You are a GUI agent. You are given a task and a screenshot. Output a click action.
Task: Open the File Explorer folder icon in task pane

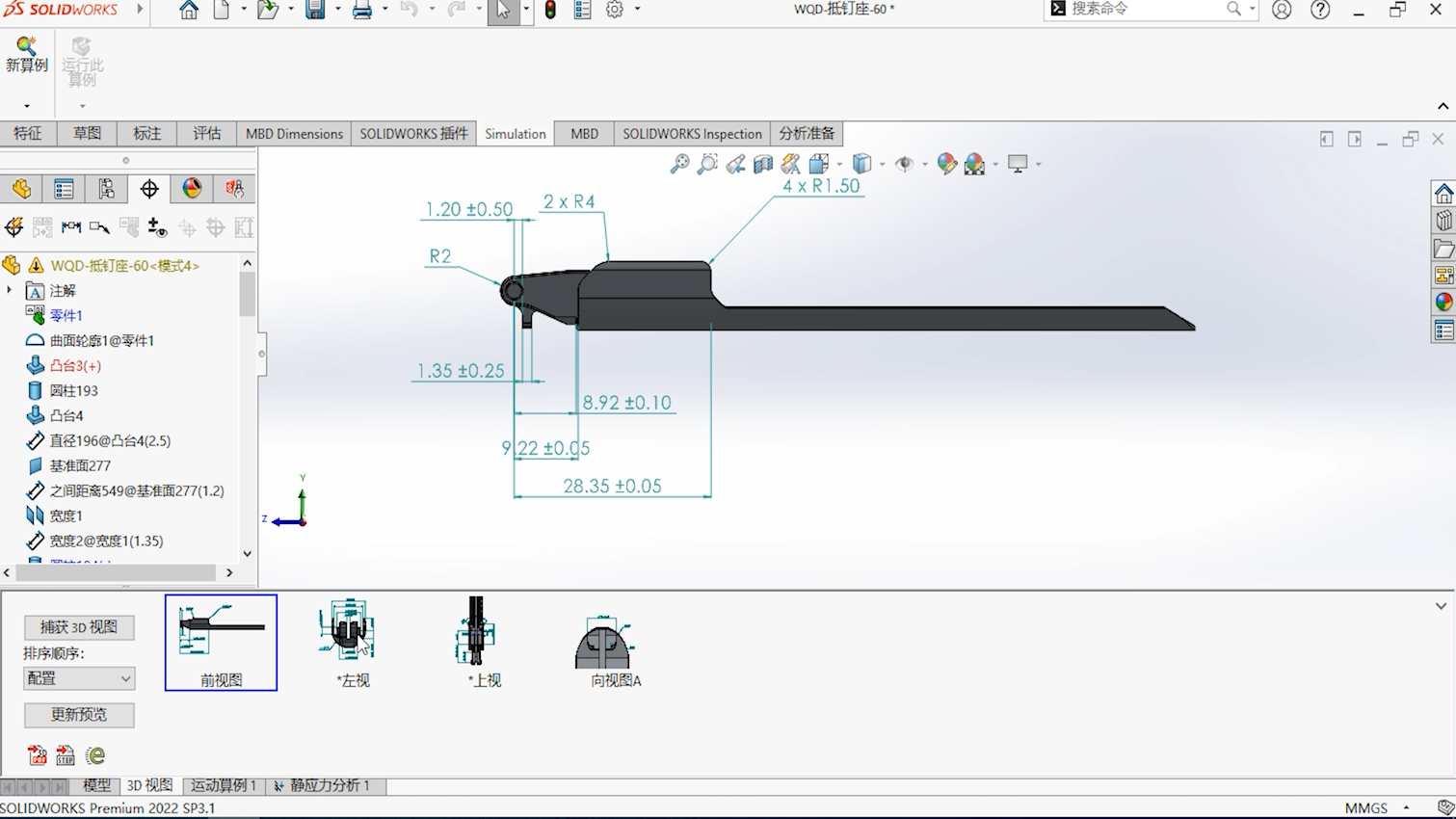click(1443, 249)
